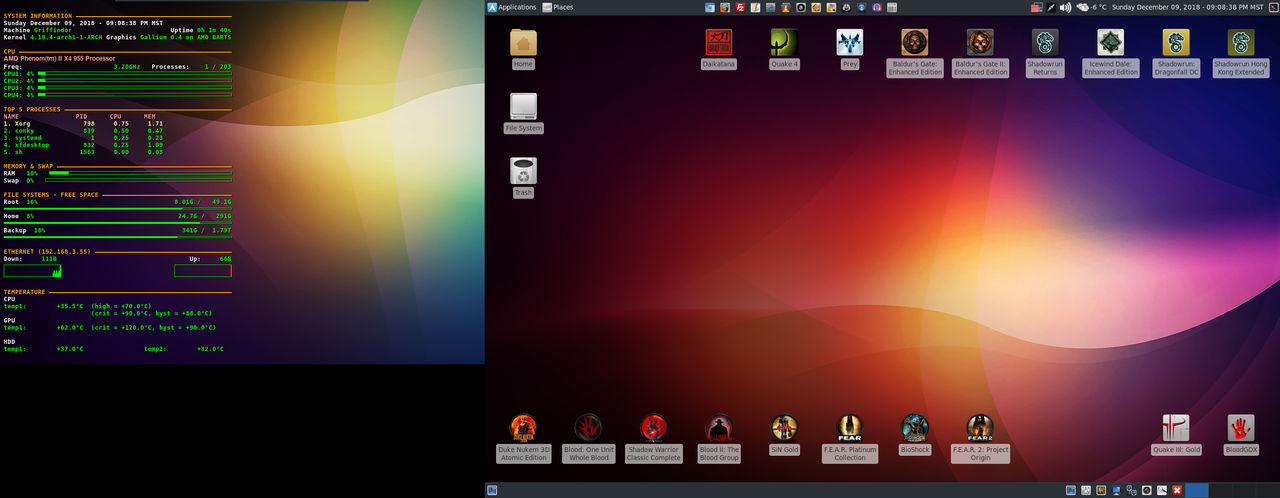Click the conky SYSTEM INFORMATION heading
1280x498 pixels.
click(38, 17)
